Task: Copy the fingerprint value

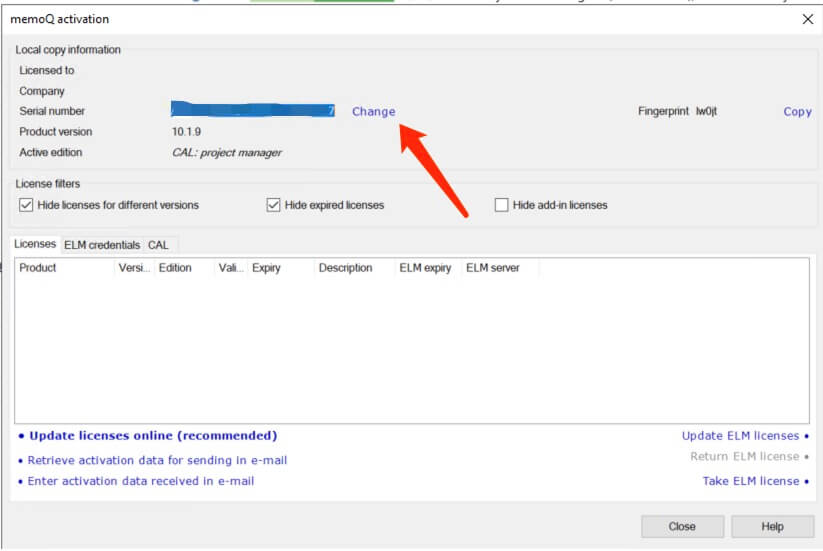Action: [x=796, y=112]
